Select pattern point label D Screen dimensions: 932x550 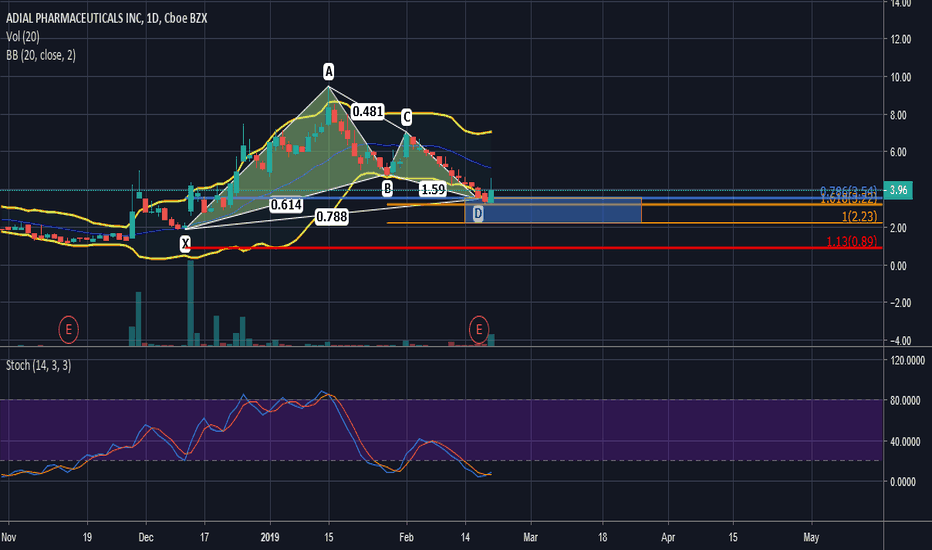click(x=478, y=214)
